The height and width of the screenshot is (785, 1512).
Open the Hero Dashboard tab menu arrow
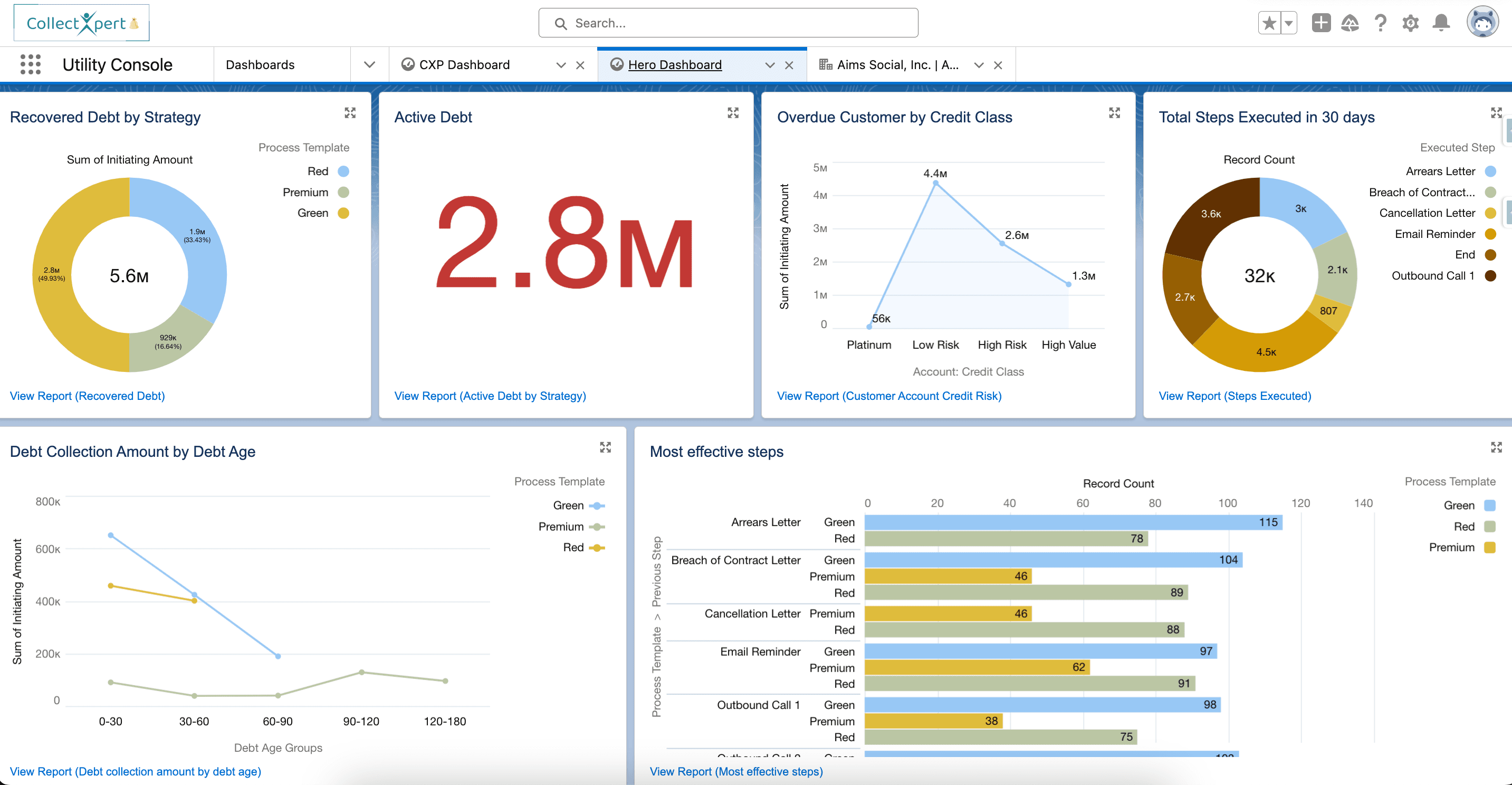click(770, 65)
